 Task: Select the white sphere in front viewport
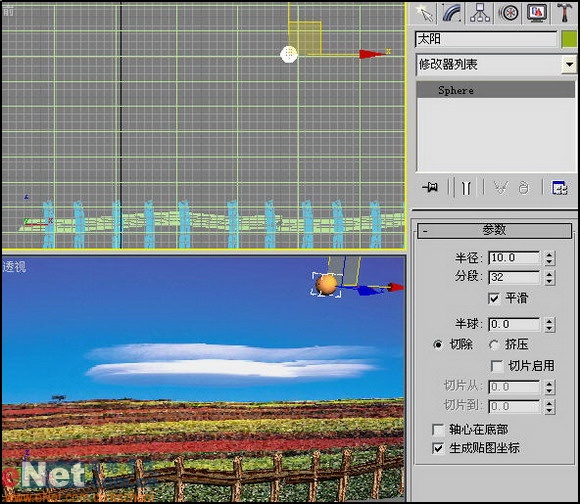point(289,55)
